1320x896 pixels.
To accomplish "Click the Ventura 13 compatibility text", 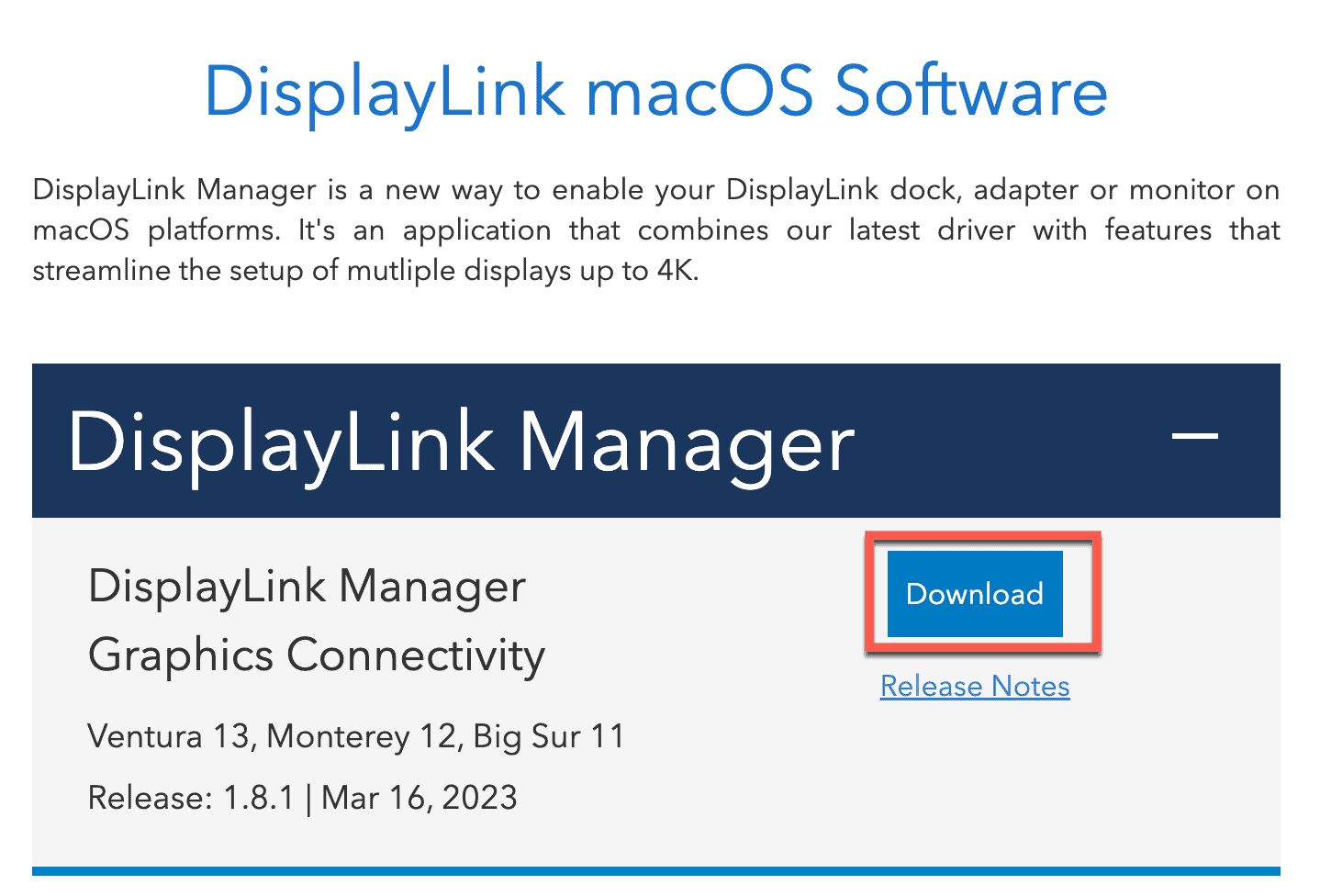I will point(170,735).
